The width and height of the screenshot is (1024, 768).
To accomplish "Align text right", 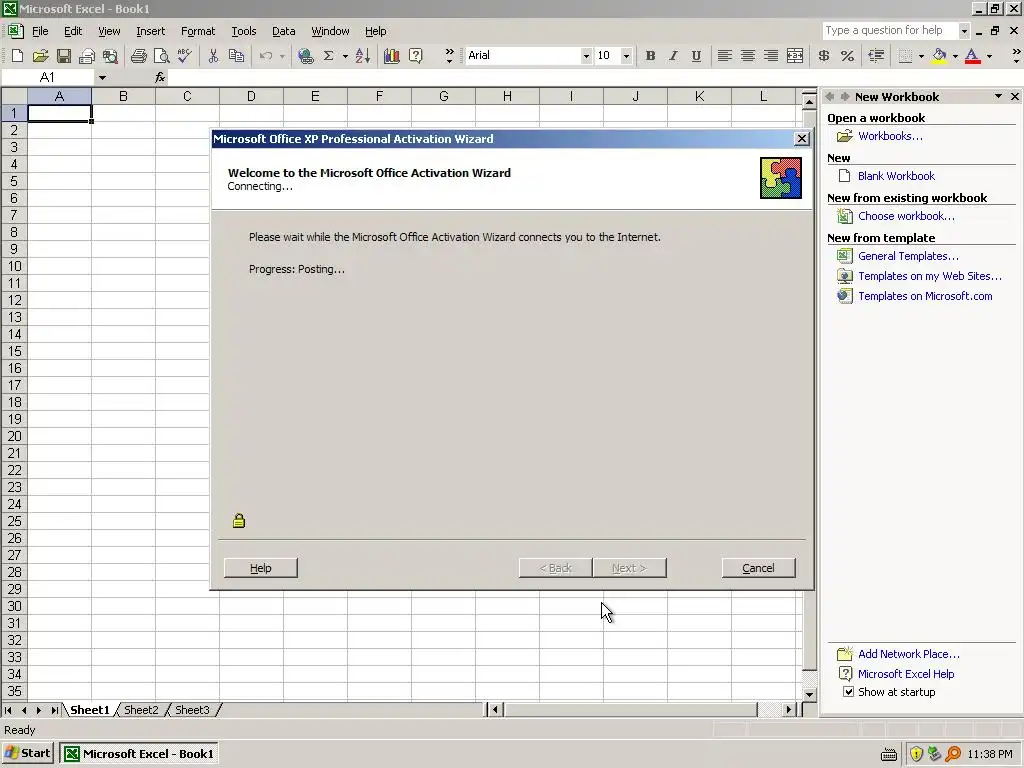I will tap(771, 56).
